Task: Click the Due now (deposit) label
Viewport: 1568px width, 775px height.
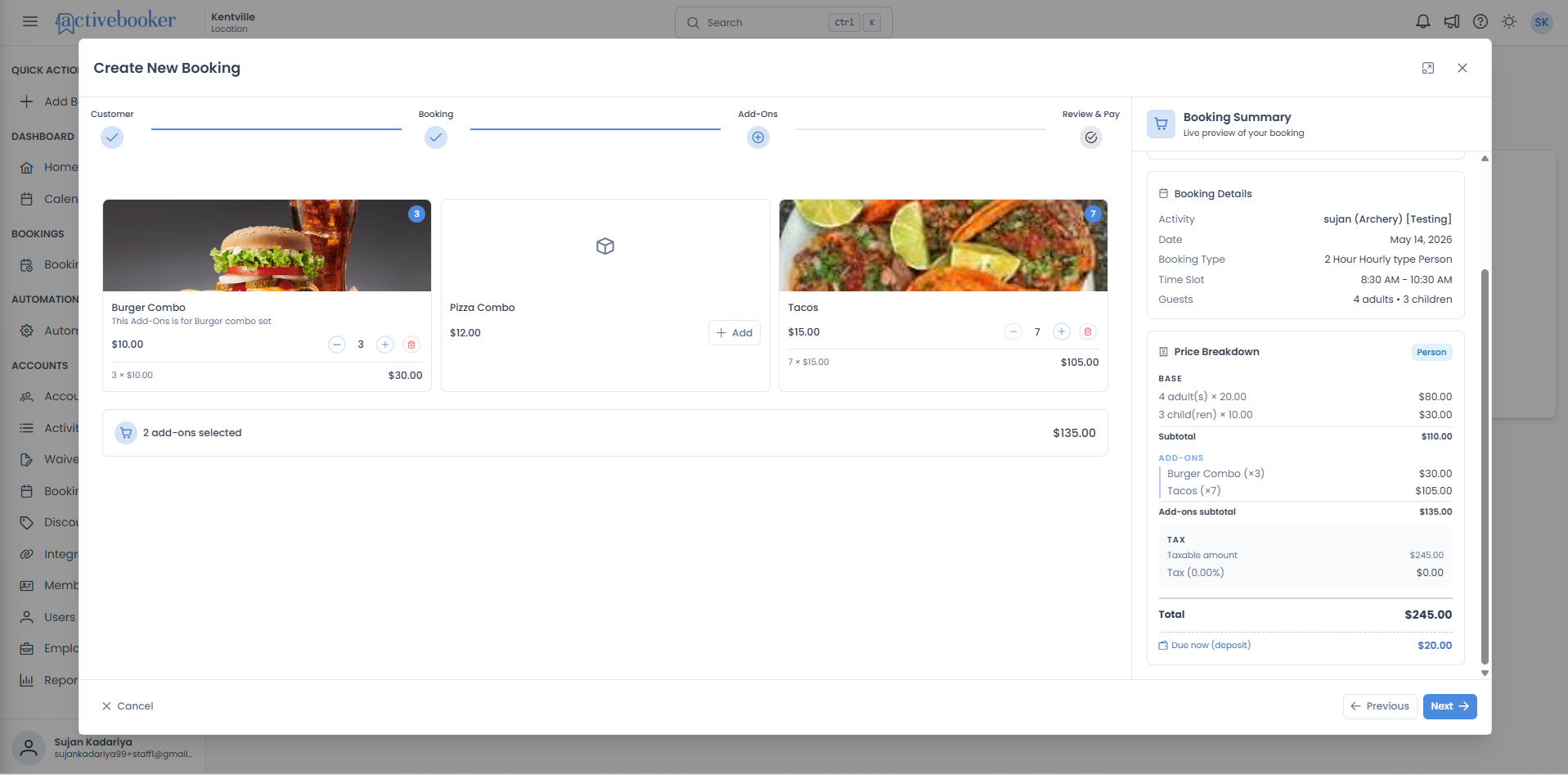Action: coord(1211,646)
